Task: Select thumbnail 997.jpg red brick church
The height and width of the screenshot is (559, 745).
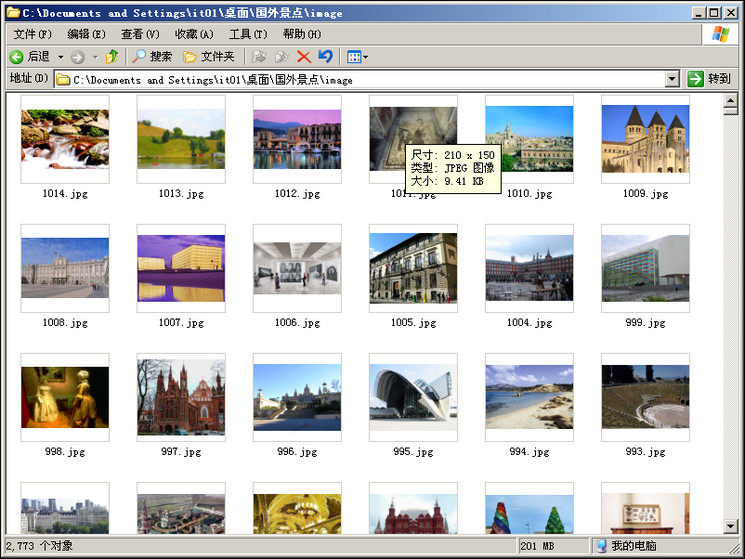Action: tap(181, 397)
